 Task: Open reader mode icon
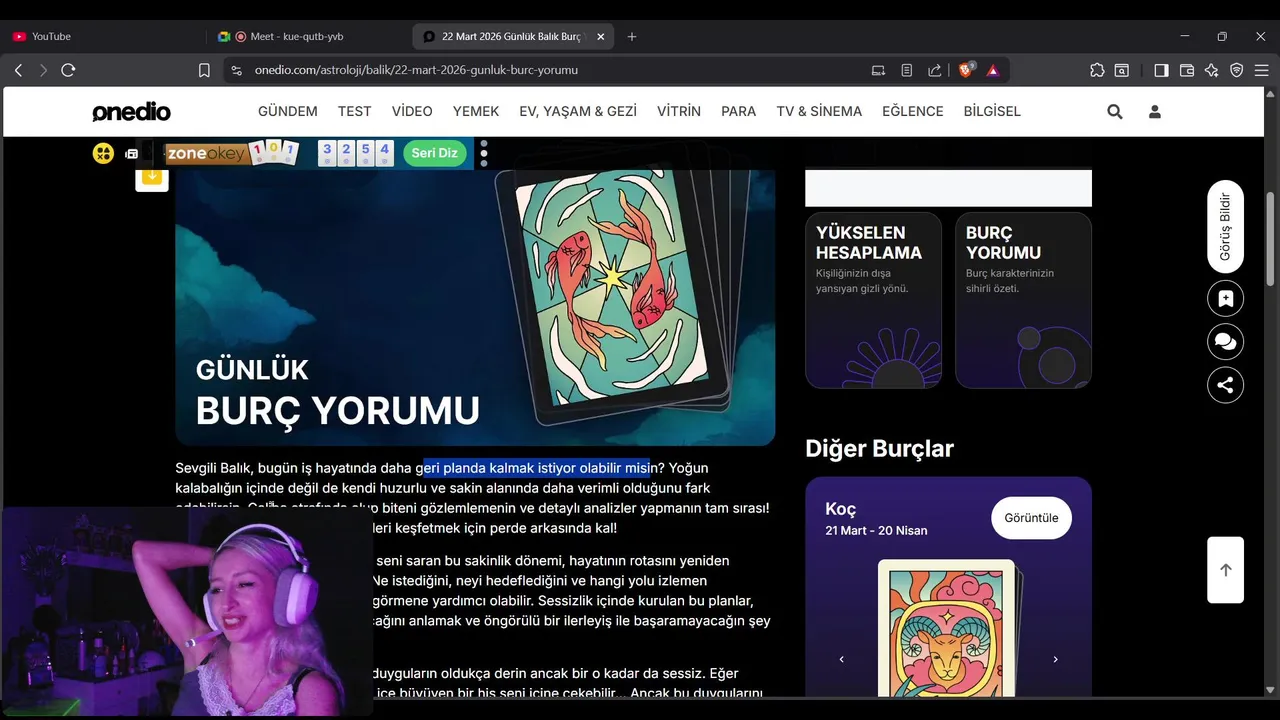906,70
